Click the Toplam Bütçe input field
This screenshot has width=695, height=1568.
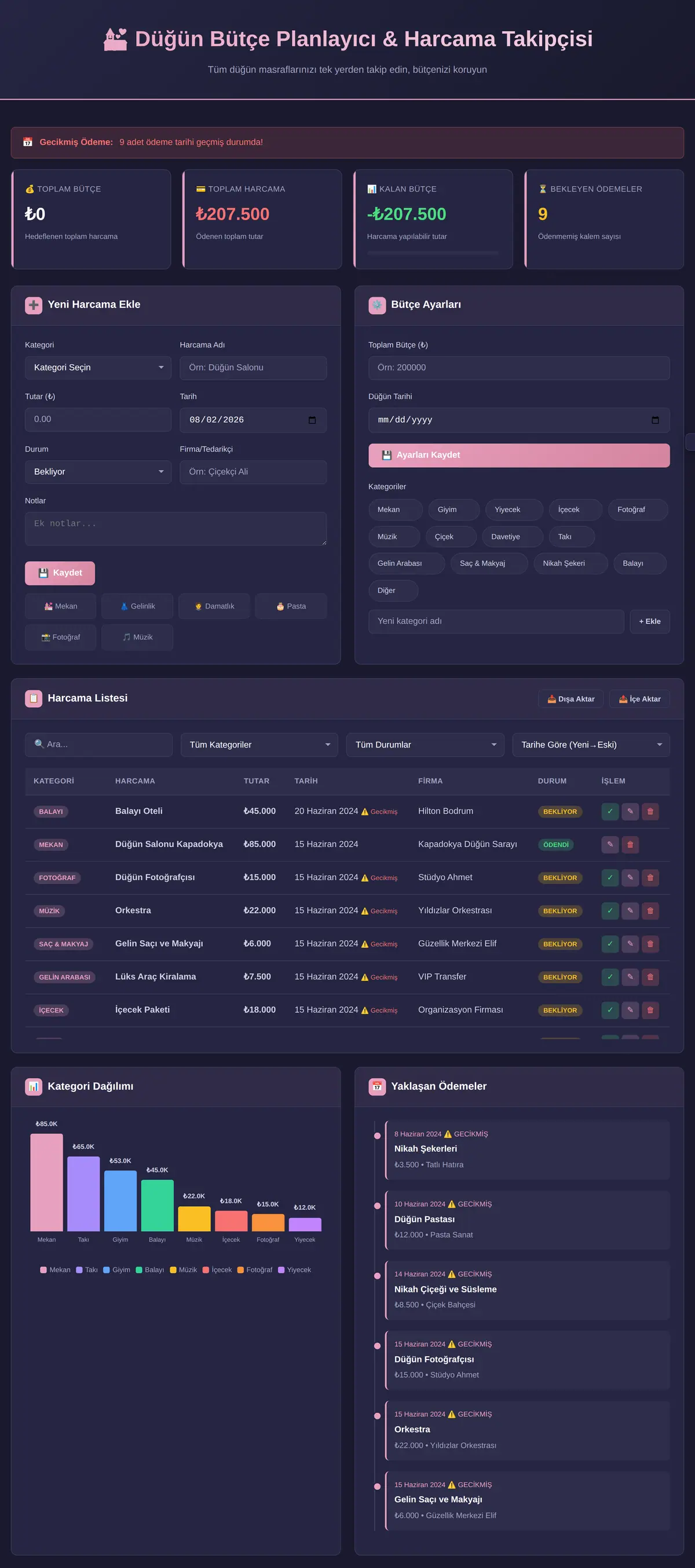pyautogui.click(x=519, y=368)
